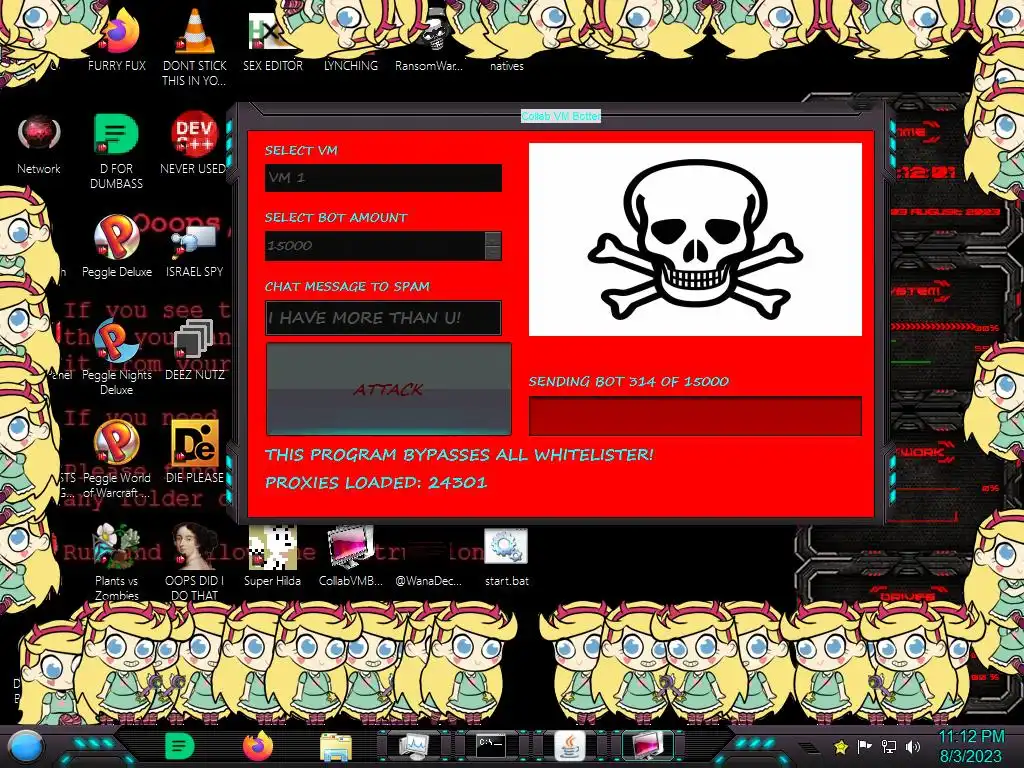Open File Explorer from the taskbar
The height and width of the screenshot is (768, 1024).
pyautogui.click(x=336, y=747)
